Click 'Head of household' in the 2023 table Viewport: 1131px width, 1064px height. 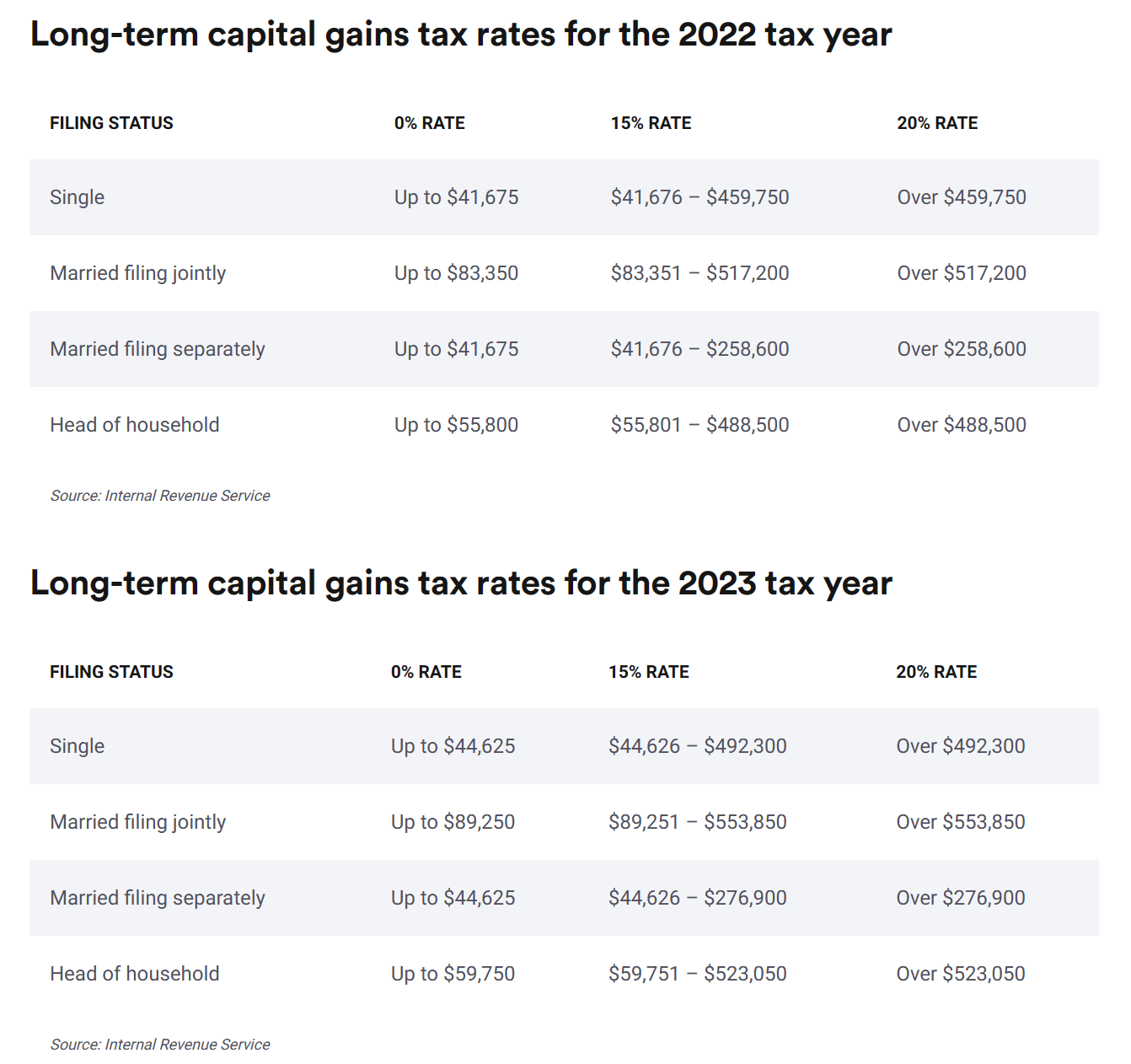click(x=135, y=974)
